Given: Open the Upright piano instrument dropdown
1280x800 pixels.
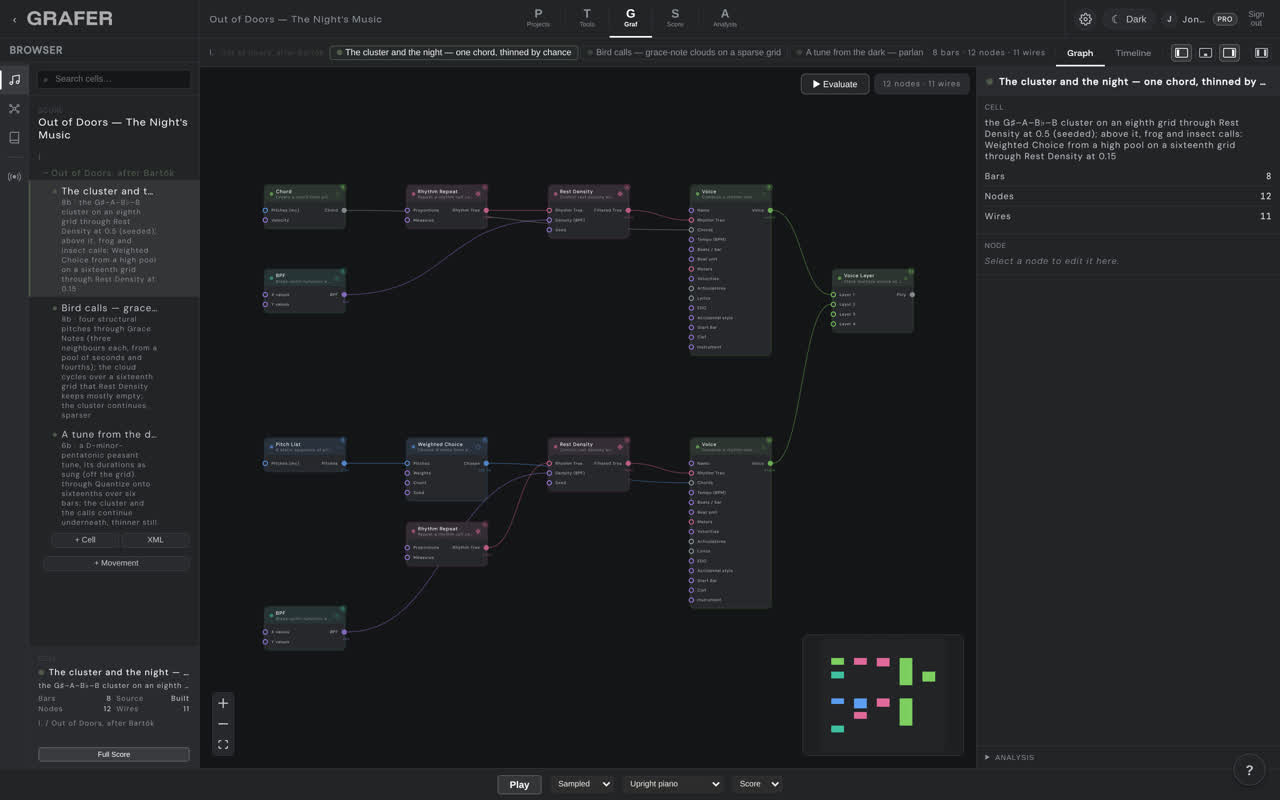Looking at the screenshot, I should (673, 784).
